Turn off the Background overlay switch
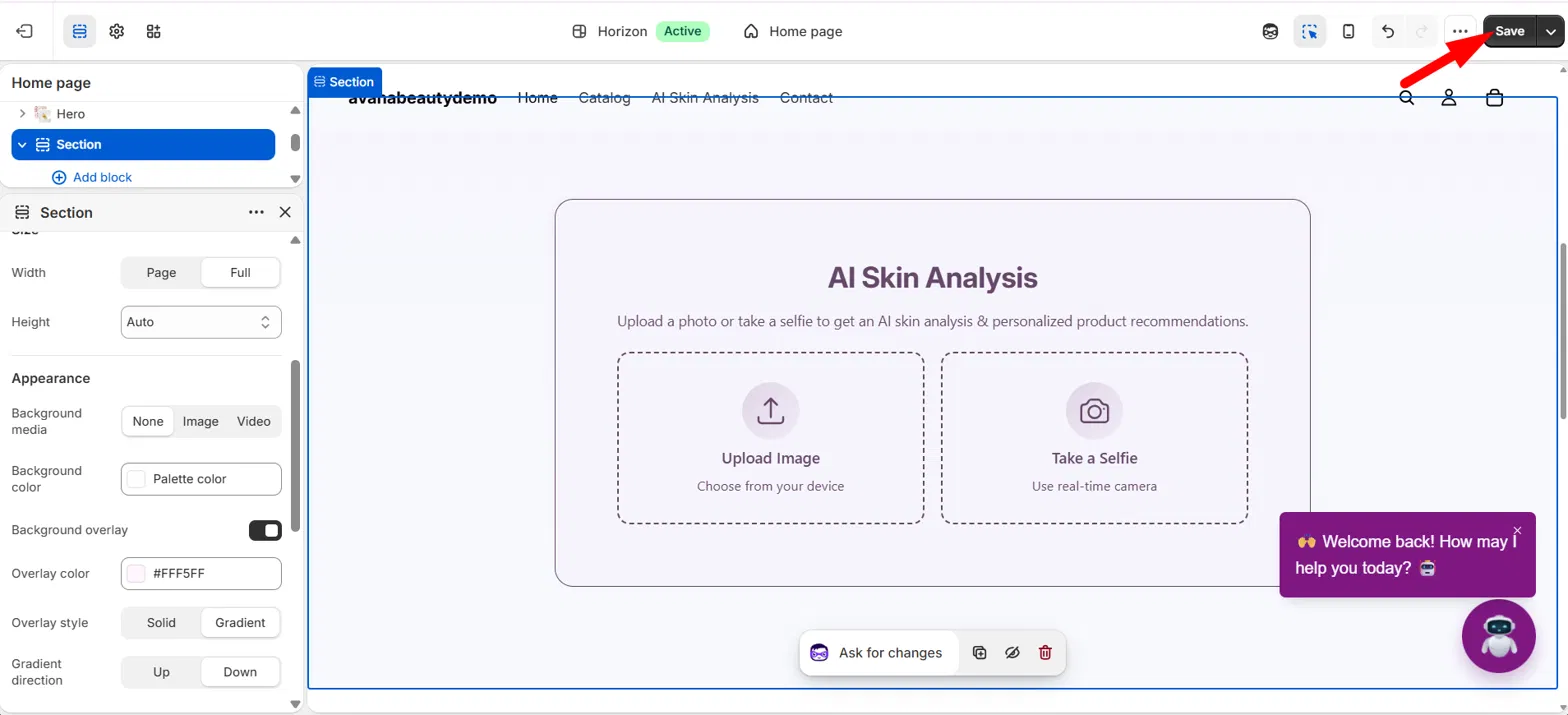The width and height of the screenshot is (1568, 715). (265, 530)
